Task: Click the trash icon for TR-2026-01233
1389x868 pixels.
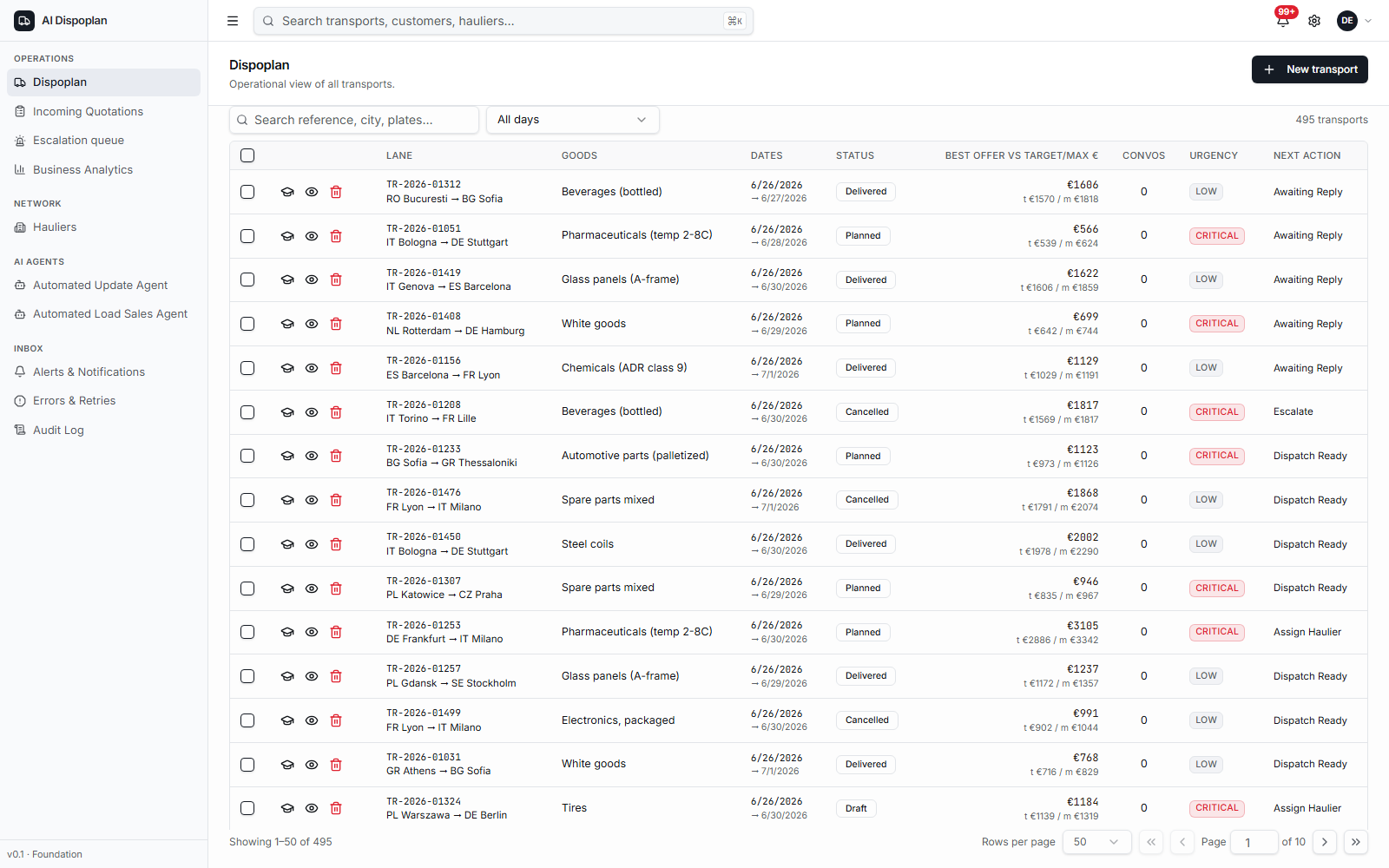Action: (336, 456)
